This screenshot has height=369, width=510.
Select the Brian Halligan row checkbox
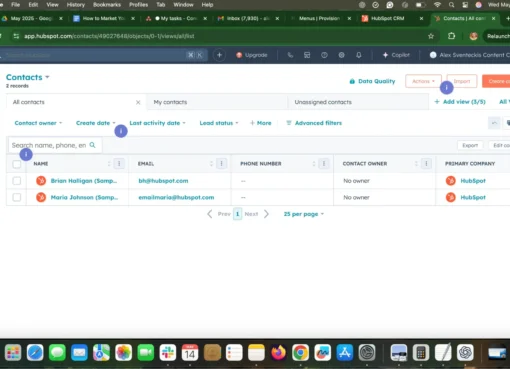17,181
